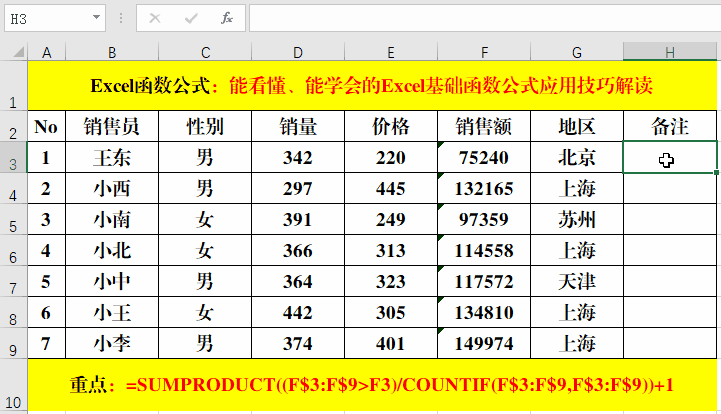Click the cell containing '小北'
The height and width of the screenshot is (414, 721).
112,250
